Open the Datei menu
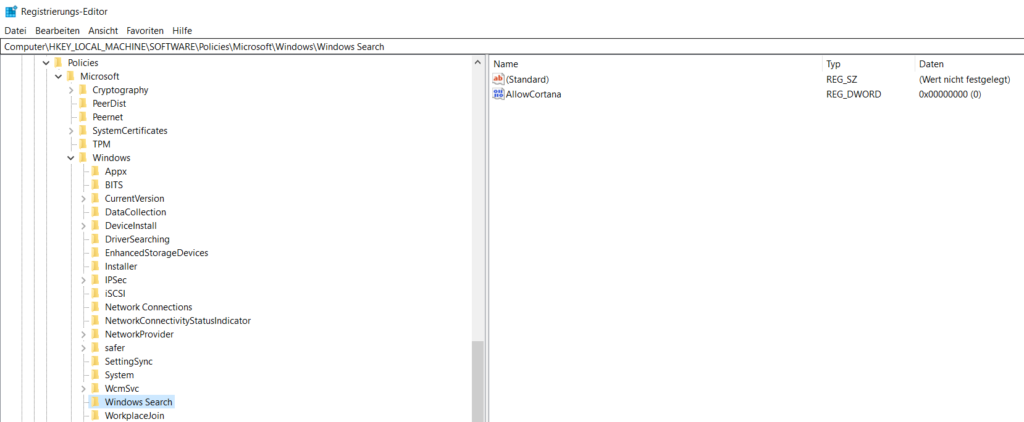Viewport: 1024px width, 422px height. click(x=15, y=31)
